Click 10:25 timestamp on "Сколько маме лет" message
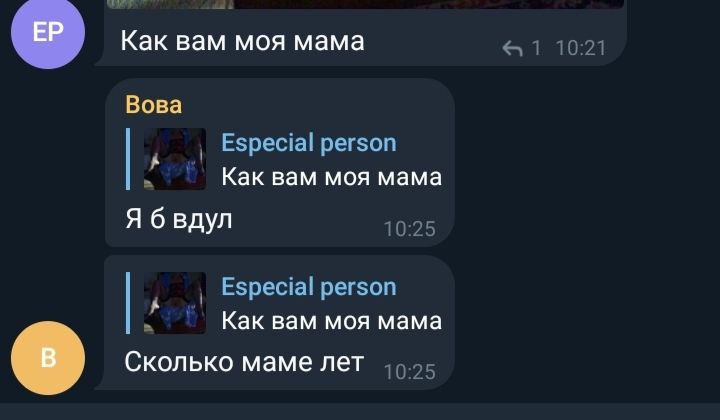Viewport: 720px width, 420px height. point(410,372)
